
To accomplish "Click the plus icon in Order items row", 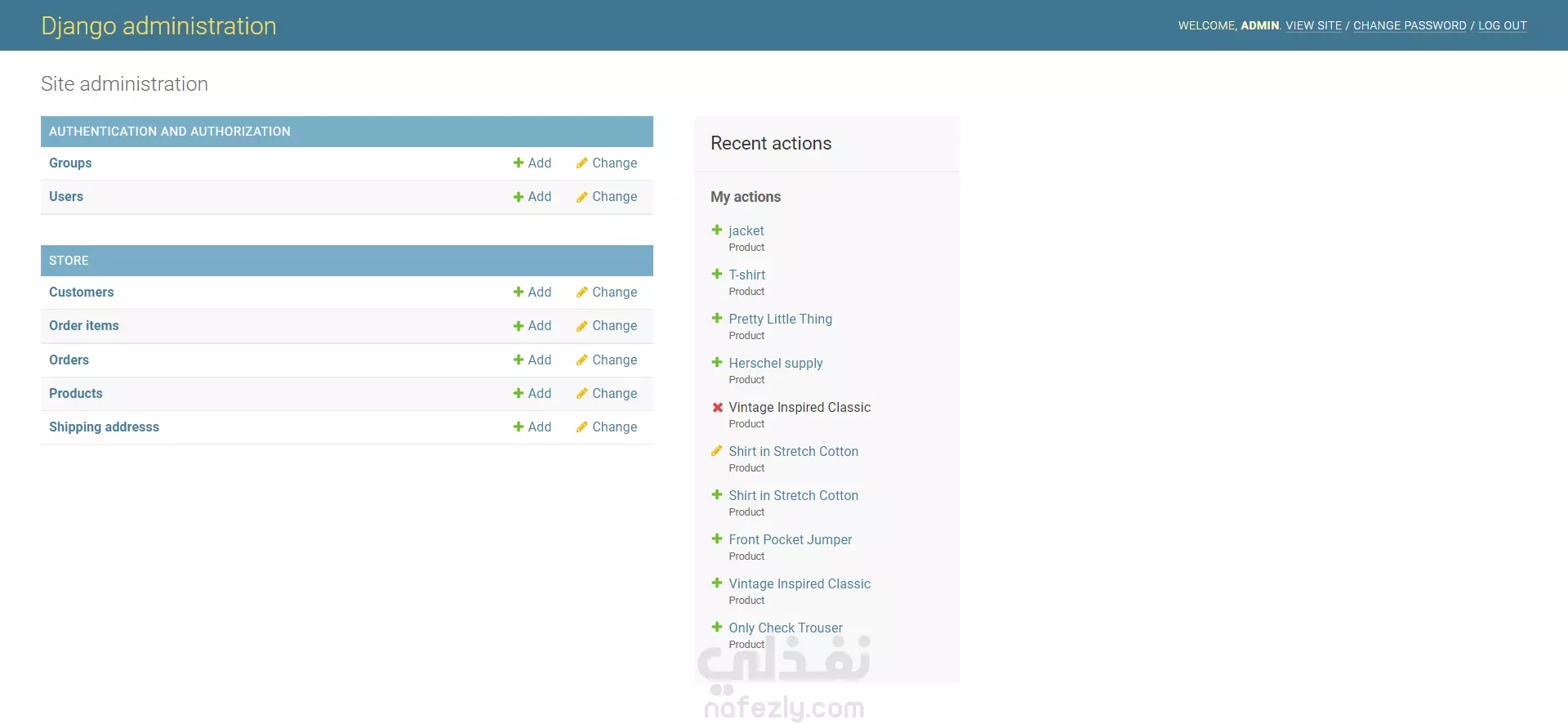I will coord(518,325).
